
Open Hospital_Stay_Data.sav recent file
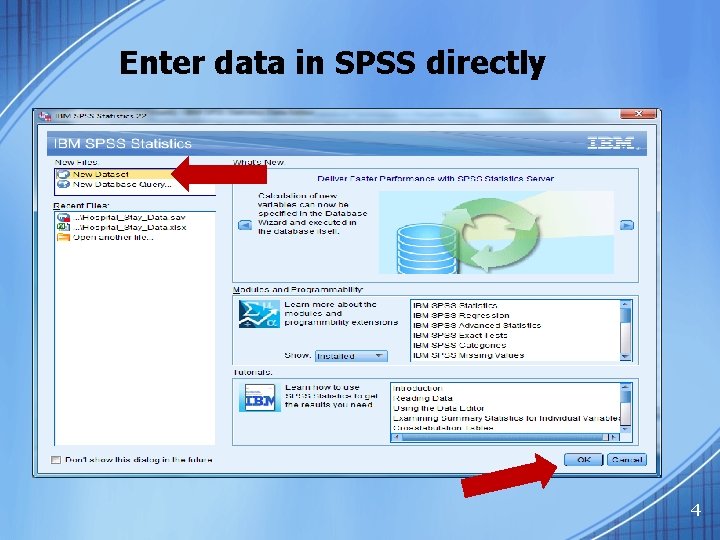pyautogui.click(x=129, y=218)
